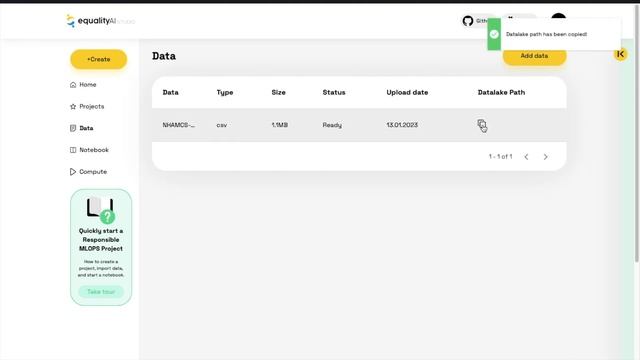
Task: Click the Status column header
Action: pos(334,92)
